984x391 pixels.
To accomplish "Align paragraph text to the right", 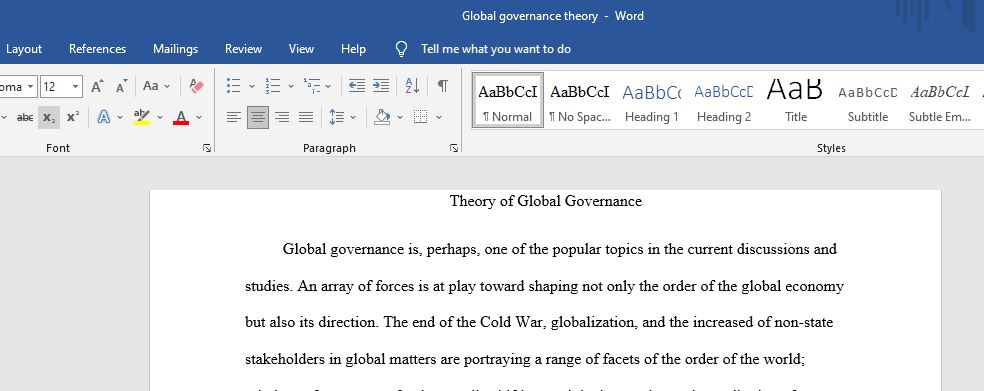I will click(x=282, y=117).
